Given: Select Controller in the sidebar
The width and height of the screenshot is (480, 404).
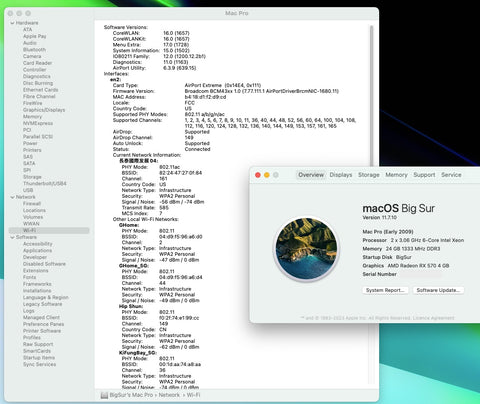Looking at the screenshot, I should coord(35,70).
